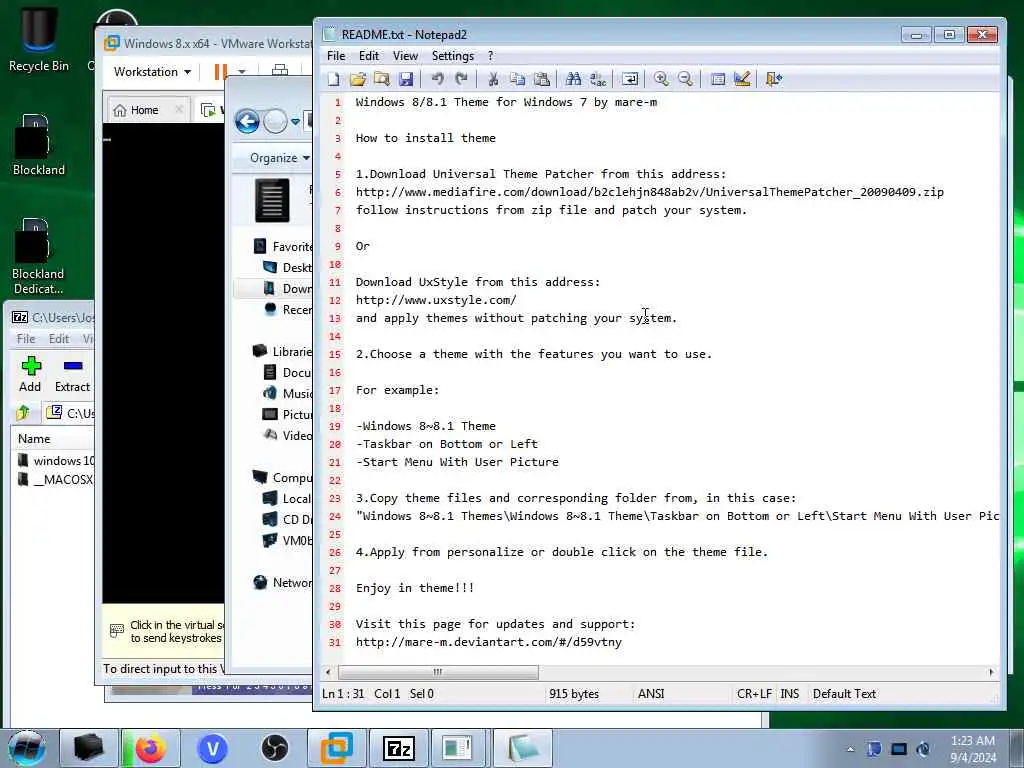Viewport: 1024px width, 768px height.
Task: Show hidden tray icons arrow
Action: click(850, 749)
